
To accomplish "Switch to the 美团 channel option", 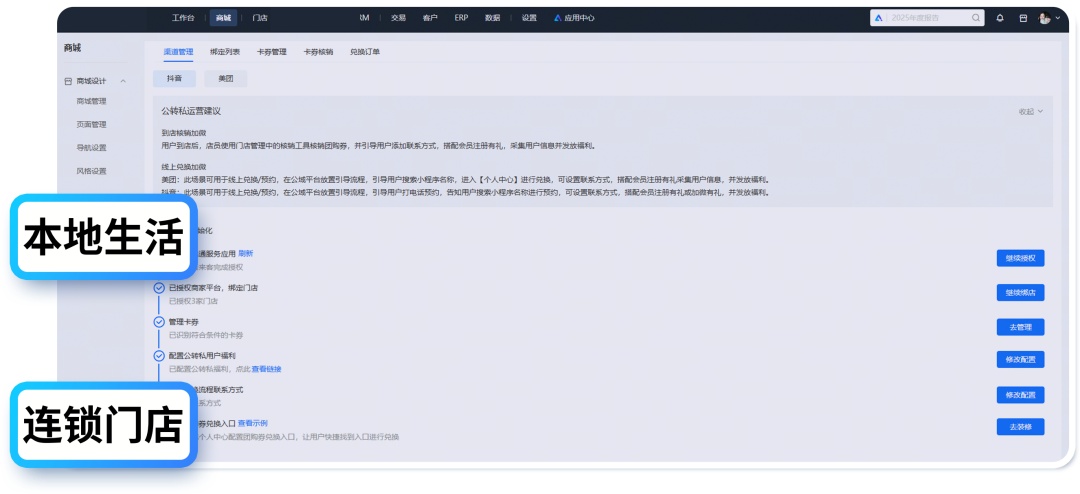I will tap(225, 78).
